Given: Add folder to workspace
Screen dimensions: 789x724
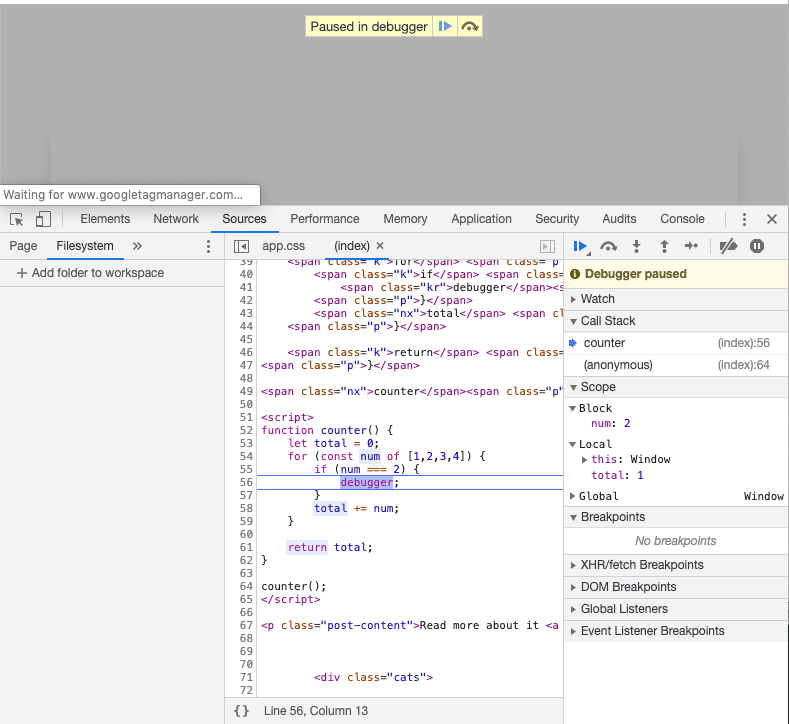Looking at the screenshot, I should click(91, 273).
